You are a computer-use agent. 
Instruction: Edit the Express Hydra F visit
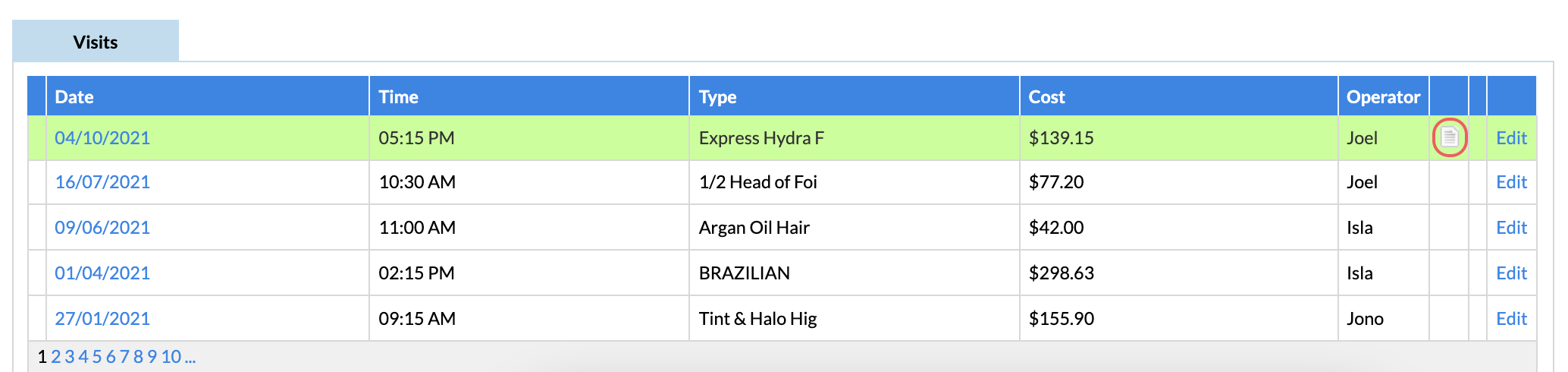pyautogui.click(x=1511, y=138)
